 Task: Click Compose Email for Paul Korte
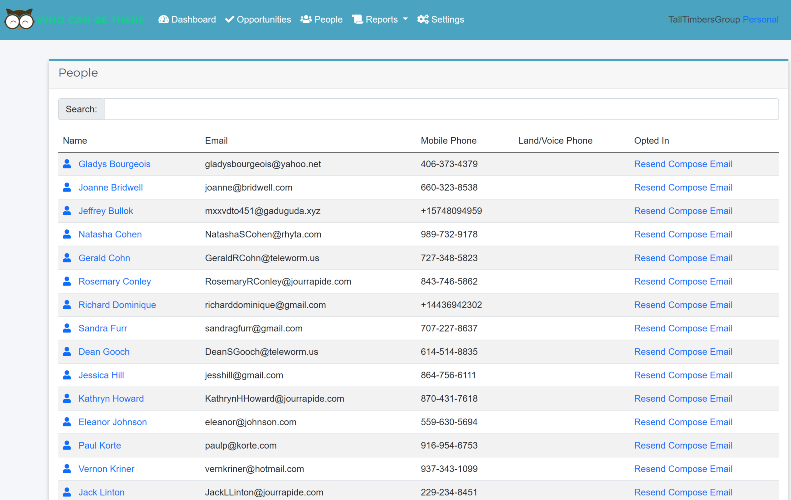pos(700,446)
